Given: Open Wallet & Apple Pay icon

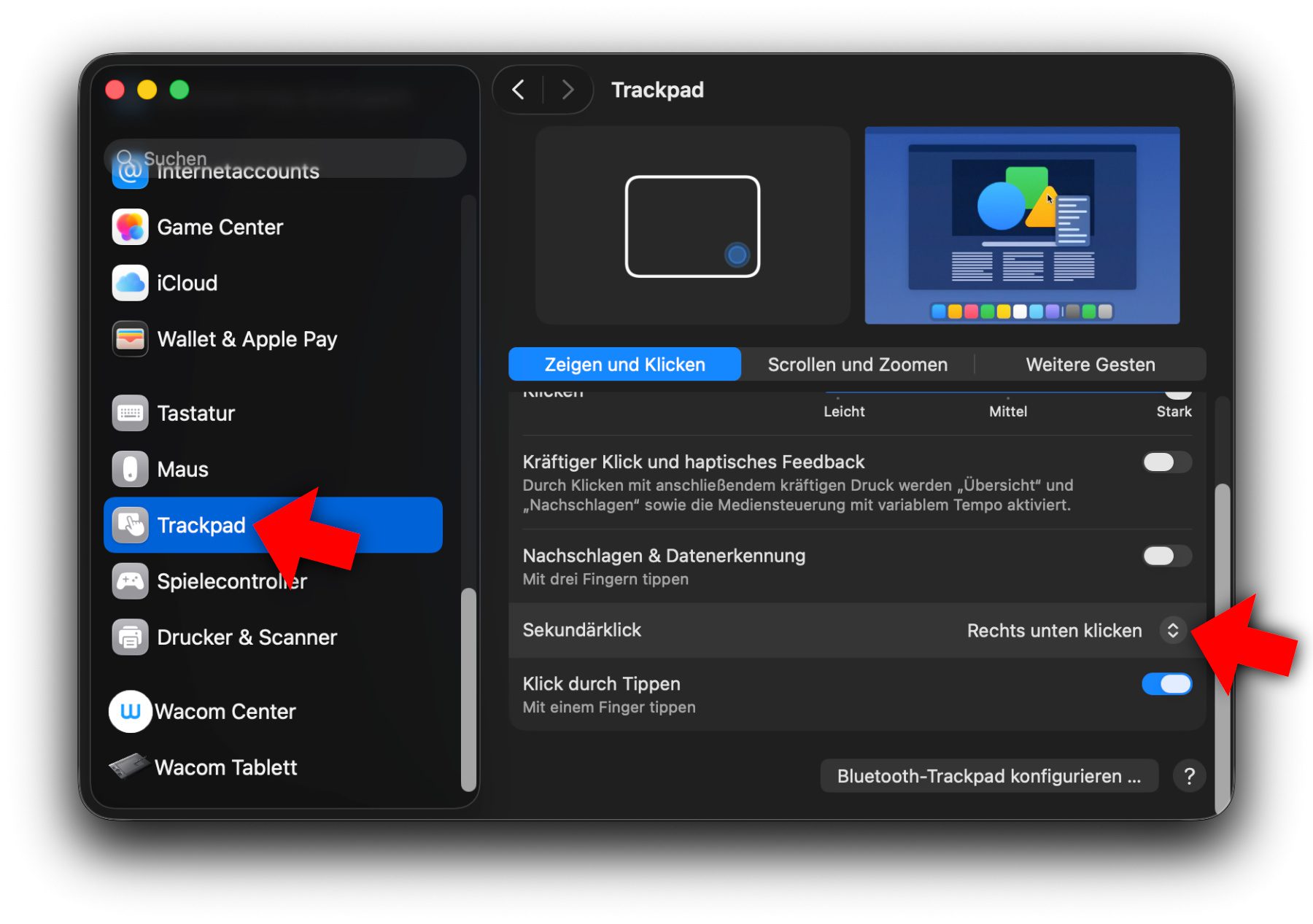Looking at the screenshot, I should 130,340.
